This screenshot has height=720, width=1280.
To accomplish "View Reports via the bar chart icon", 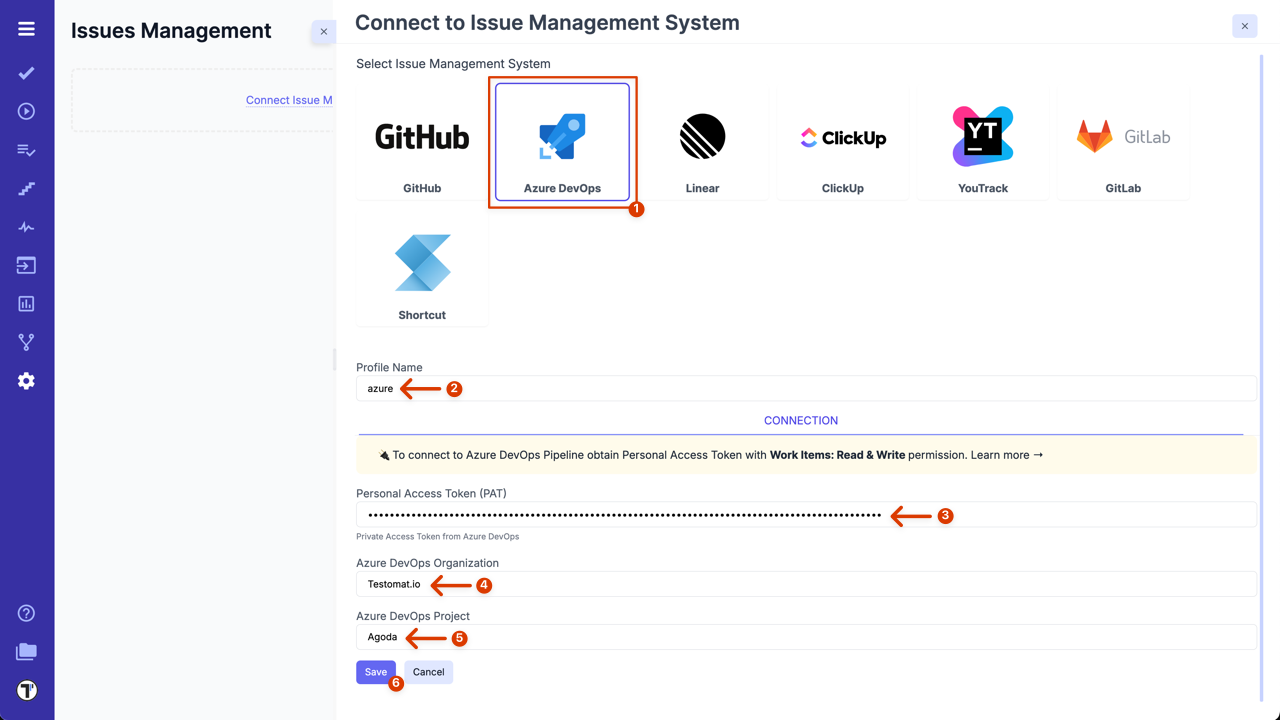I will click(x=26, y=303).
